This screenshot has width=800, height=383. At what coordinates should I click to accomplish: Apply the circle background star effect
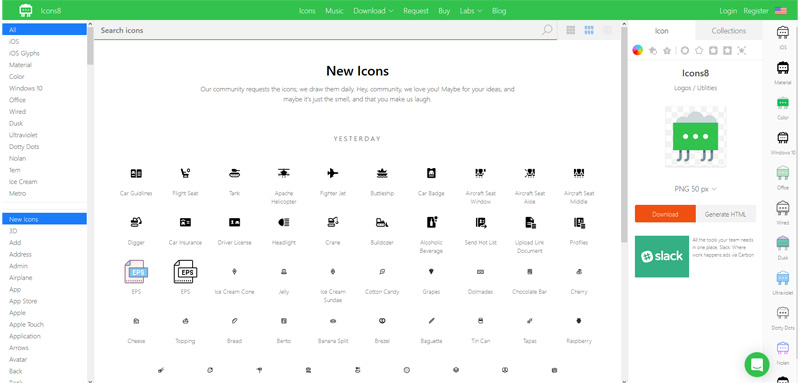pyautogui.click(x=685, y=50)
